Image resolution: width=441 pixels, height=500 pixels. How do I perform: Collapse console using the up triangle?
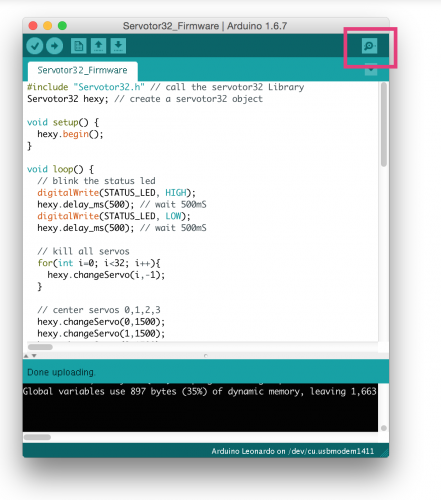point(26,356)
